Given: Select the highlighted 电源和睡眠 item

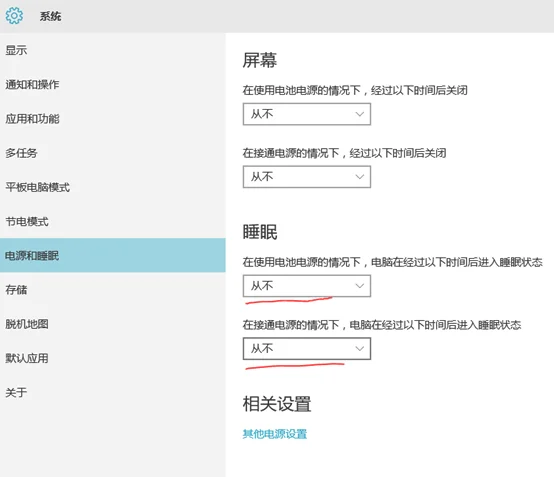Looking at the screenshot, I should (113, 255).
